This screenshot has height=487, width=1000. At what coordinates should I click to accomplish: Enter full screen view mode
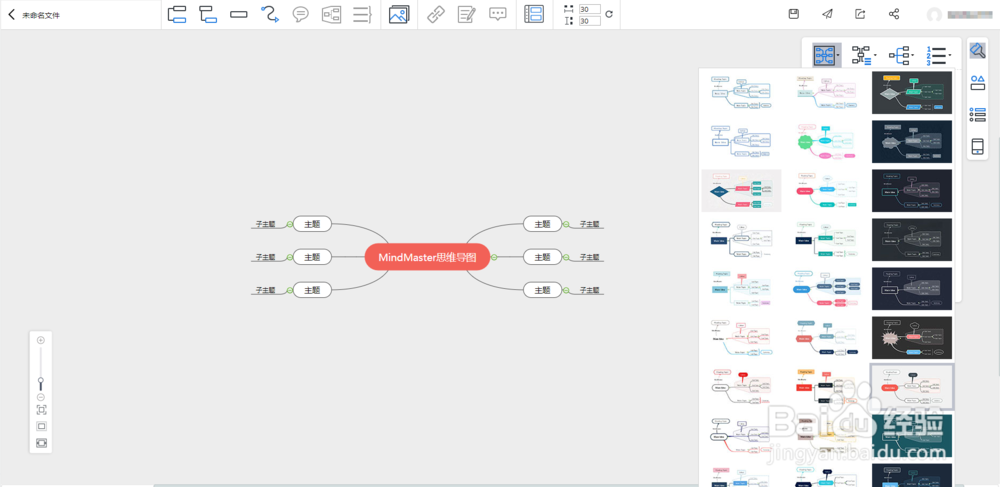tap(41, 442)
